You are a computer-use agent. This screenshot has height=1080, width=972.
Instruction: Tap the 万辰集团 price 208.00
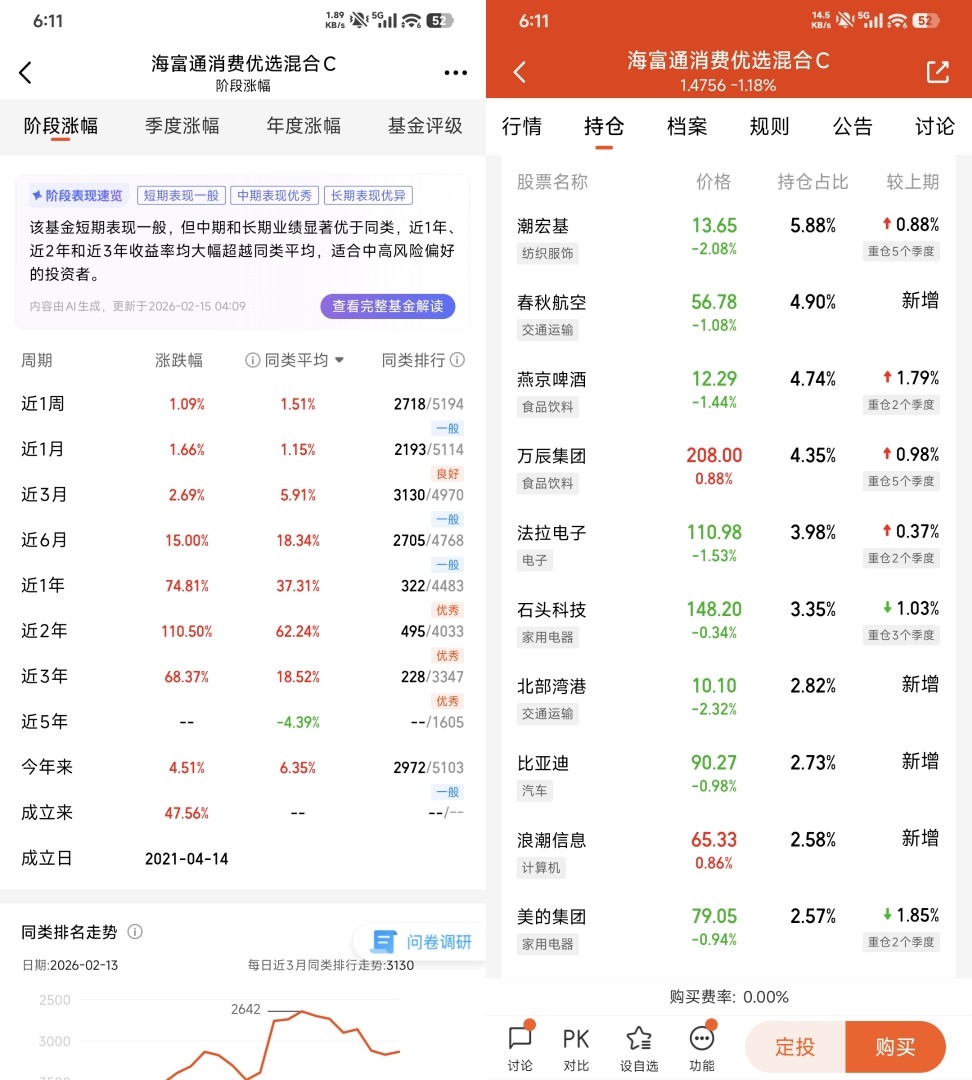click(x=714, y=455)
